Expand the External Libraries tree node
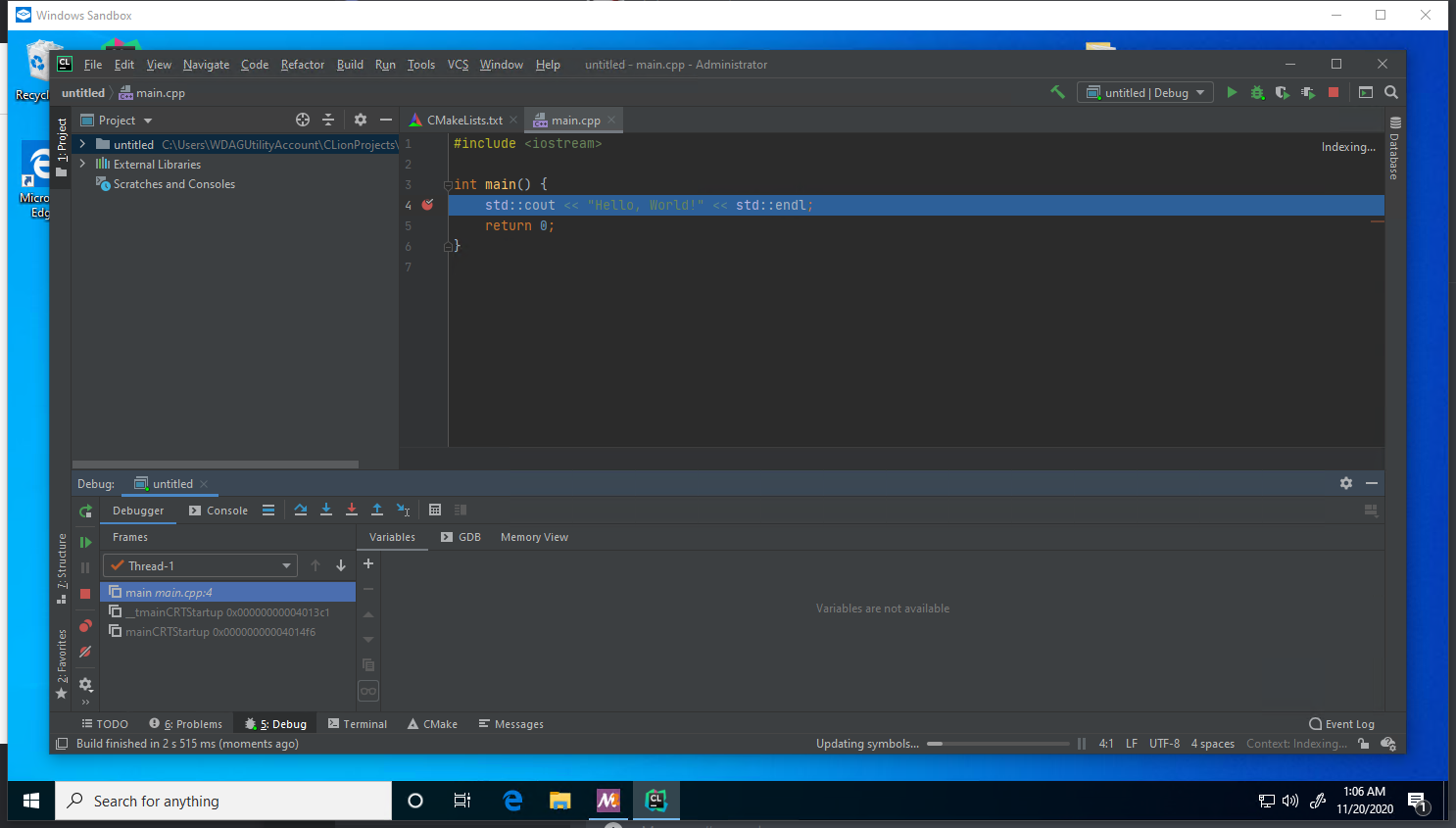 (x=82, y=165)
